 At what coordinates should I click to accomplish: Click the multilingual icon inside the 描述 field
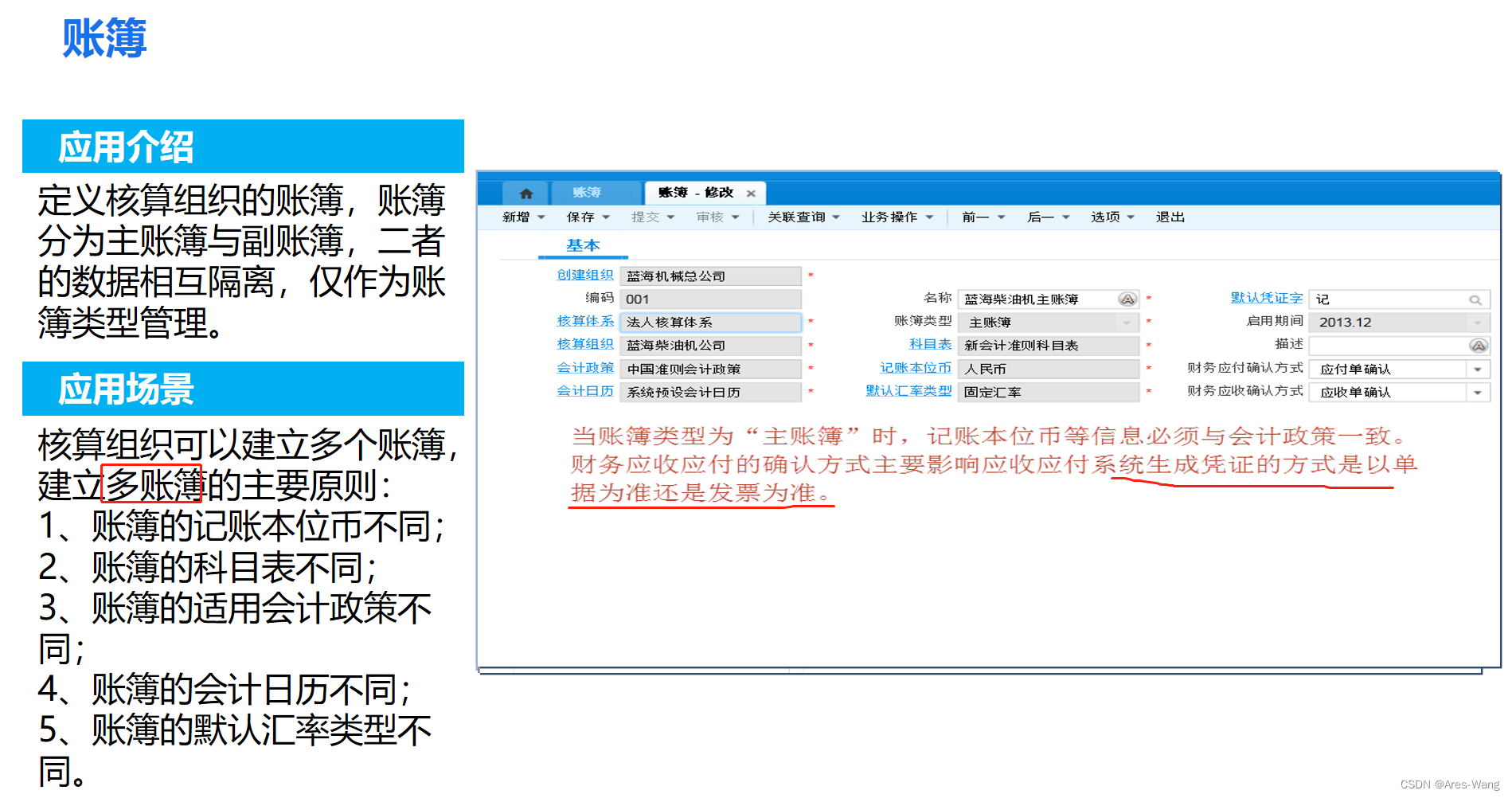(x=1479, y=345)
